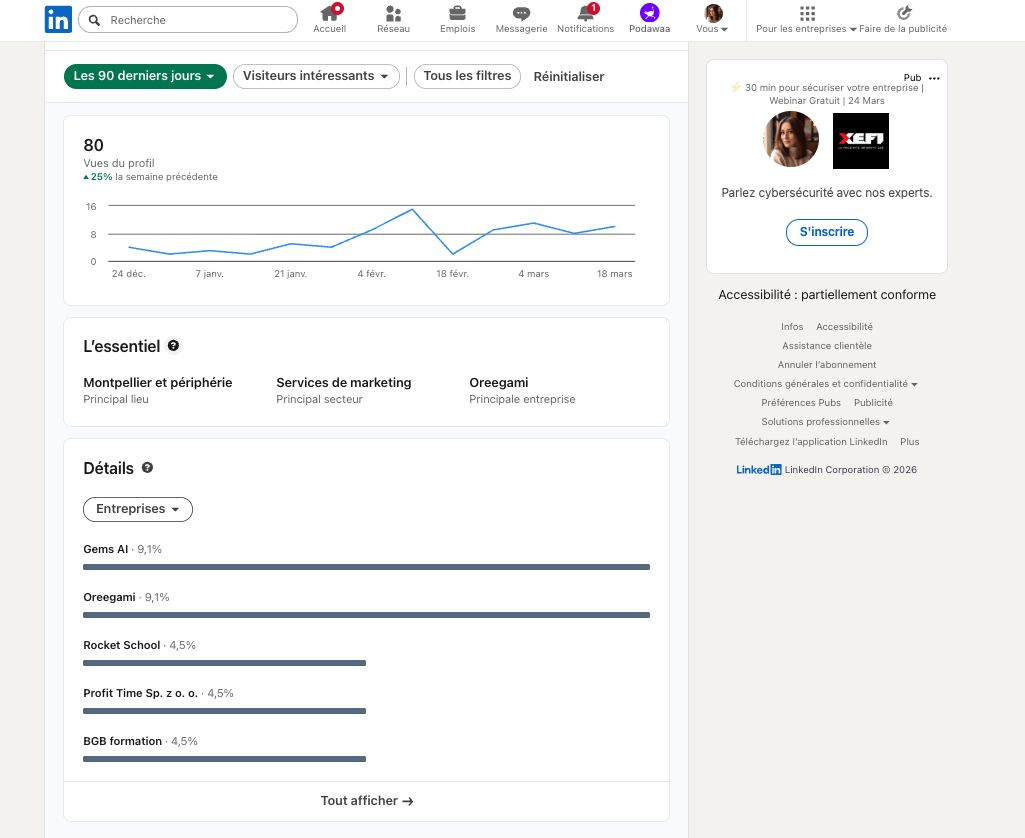Open help icon next to Détails

coord(146,468)
